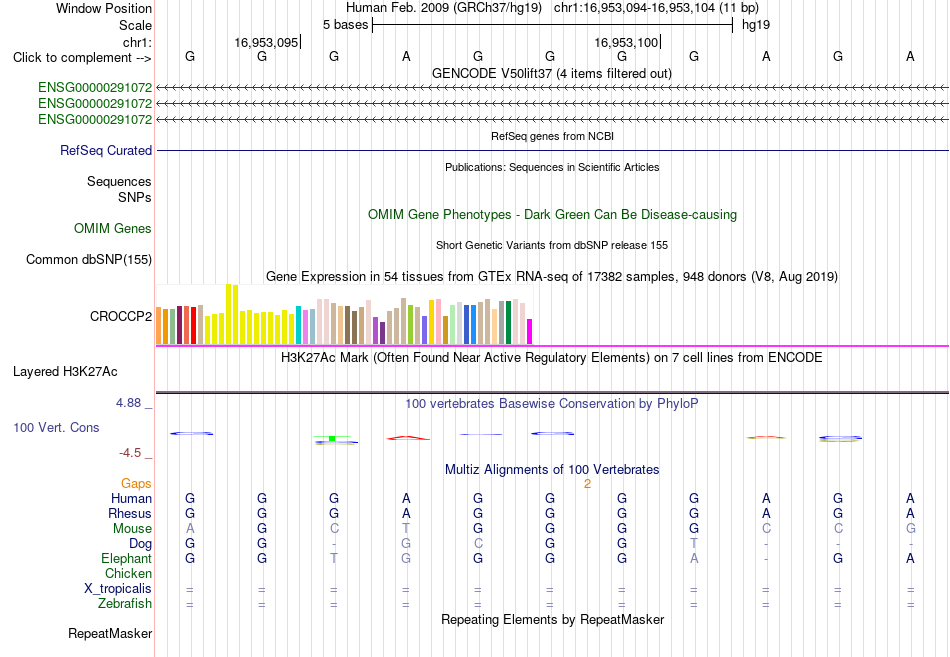Click the Human Feb. 2009 (GRCh37/hg19) header text
This screenshot has height=657, width=950.
point(443,8)
